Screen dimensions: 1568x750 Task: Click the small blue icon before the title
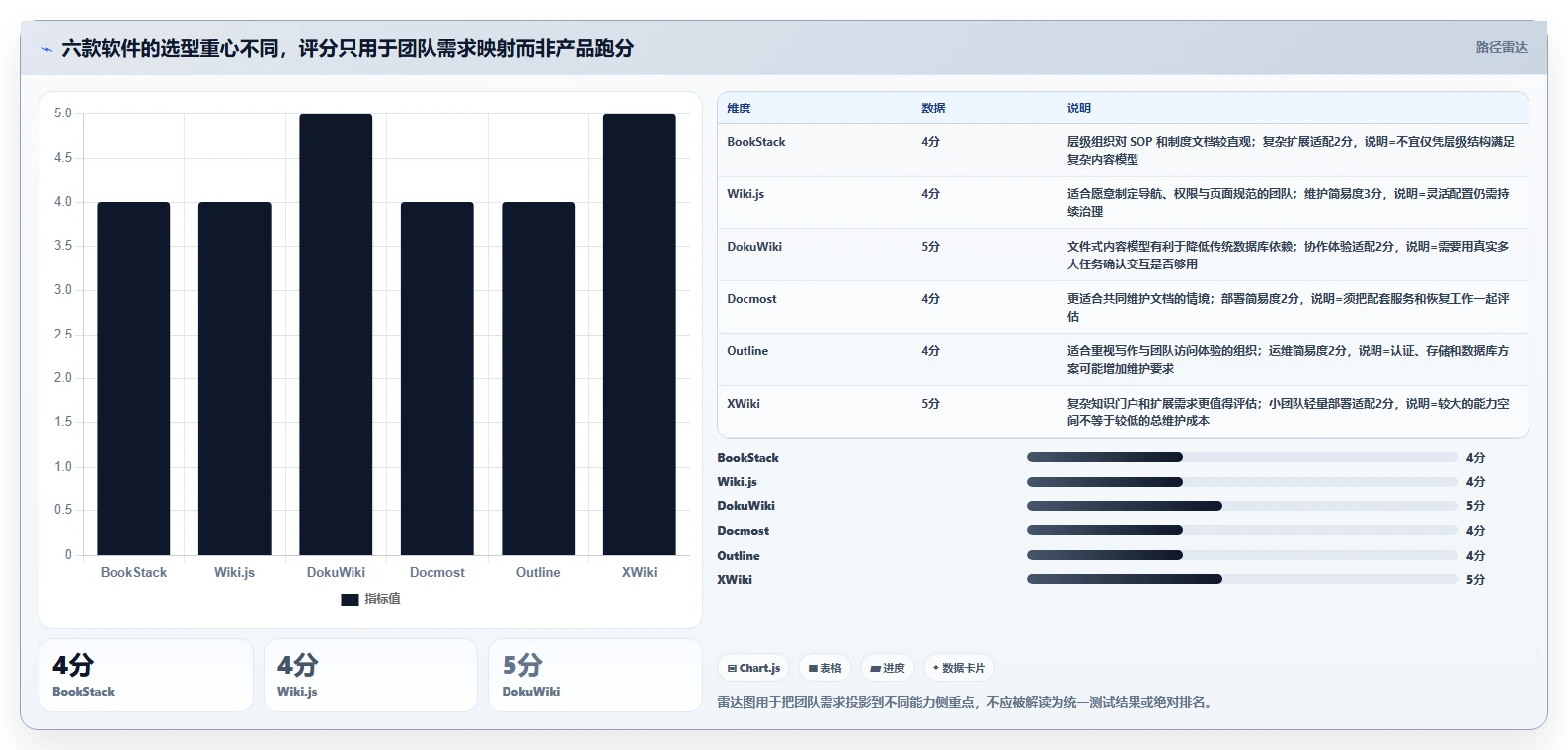pos(46,49)
